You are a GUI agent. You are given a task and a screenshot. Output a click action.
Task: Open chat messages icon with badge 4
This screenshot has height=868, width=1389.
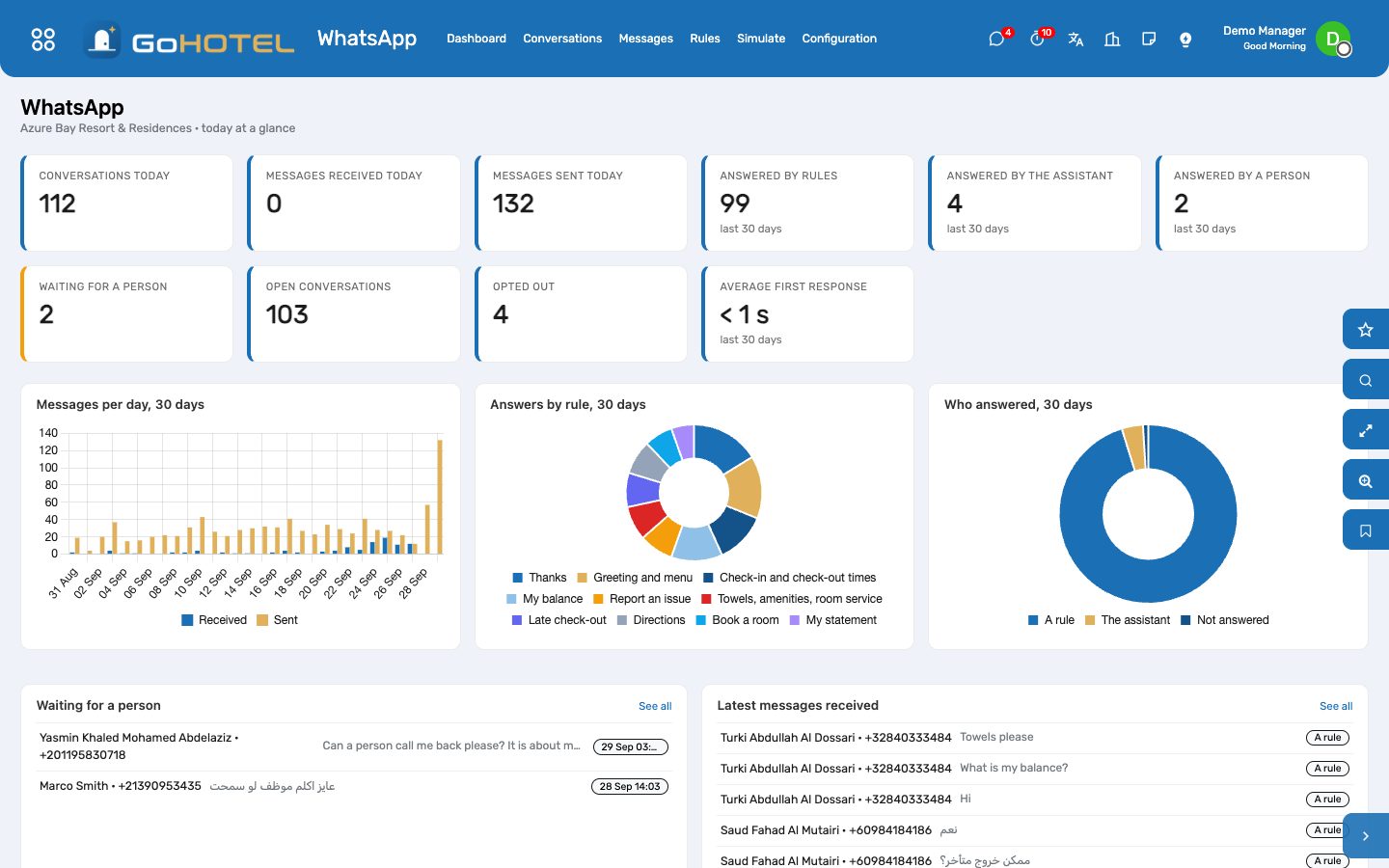pyautogui.click(x=997, y=39)
